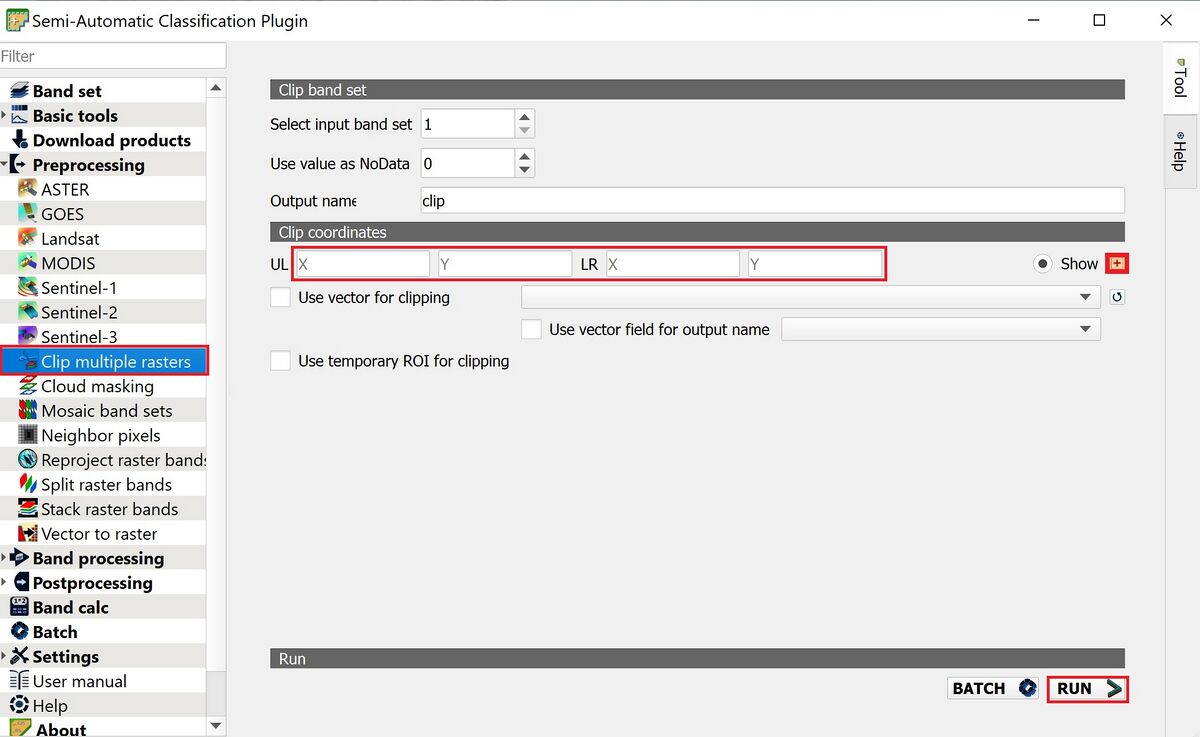Open the MODIS conversion tool
Viewport: 1200px width, 737px height.
pyautogui.click(x=72, y=262)
